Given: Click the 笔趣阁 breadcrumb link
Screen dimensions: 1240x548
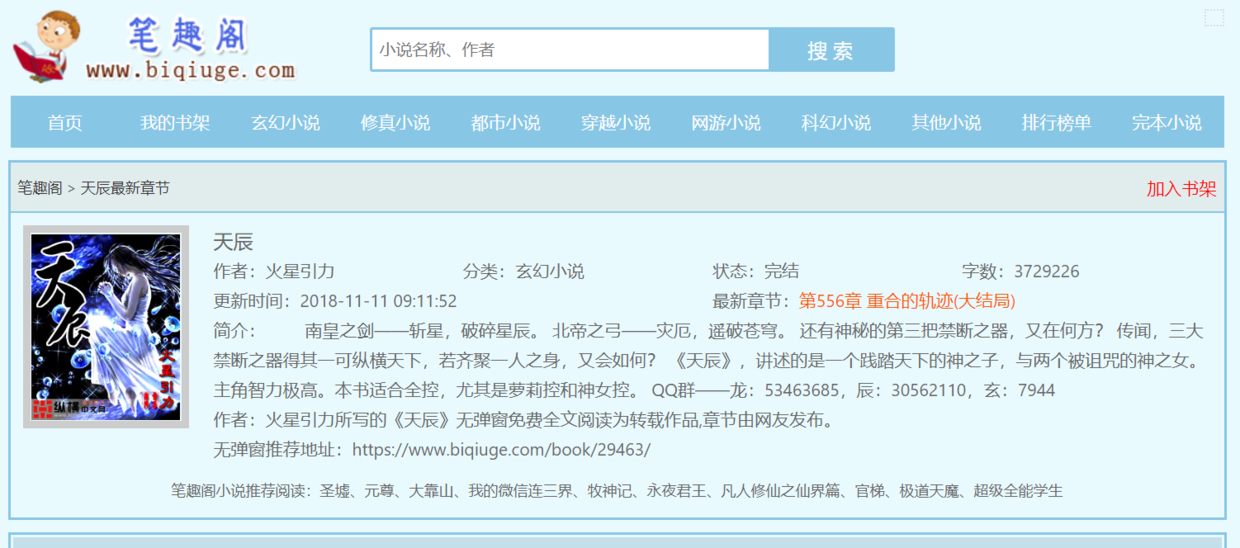Looking at the screenshot, I should [39, 188].
